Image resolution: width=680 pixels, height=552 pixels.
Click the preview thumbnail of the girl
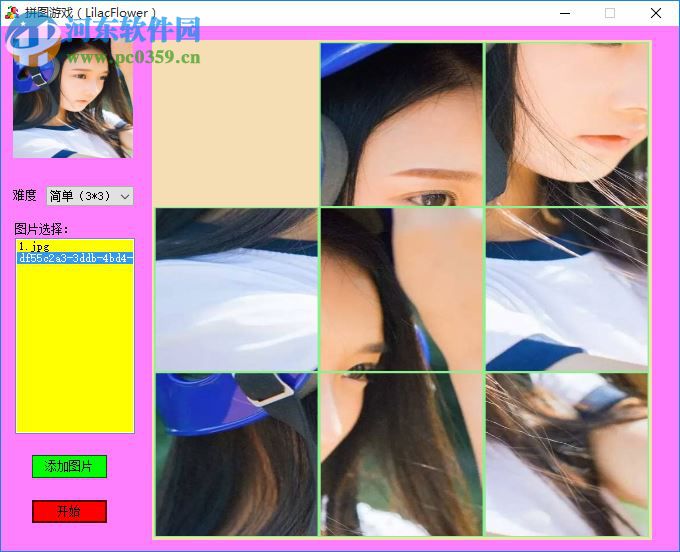click(x=73, y=98)
